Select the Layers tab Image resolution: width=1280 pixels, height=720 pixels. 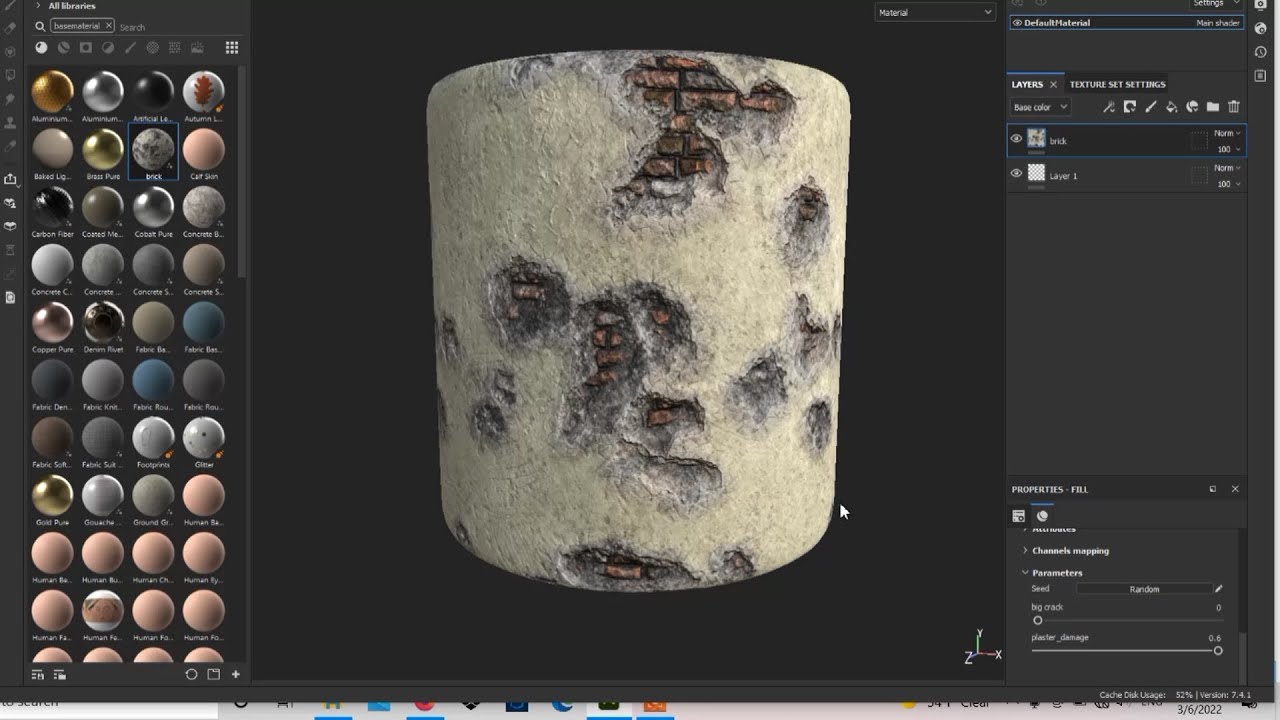[x=1027, y=84]
